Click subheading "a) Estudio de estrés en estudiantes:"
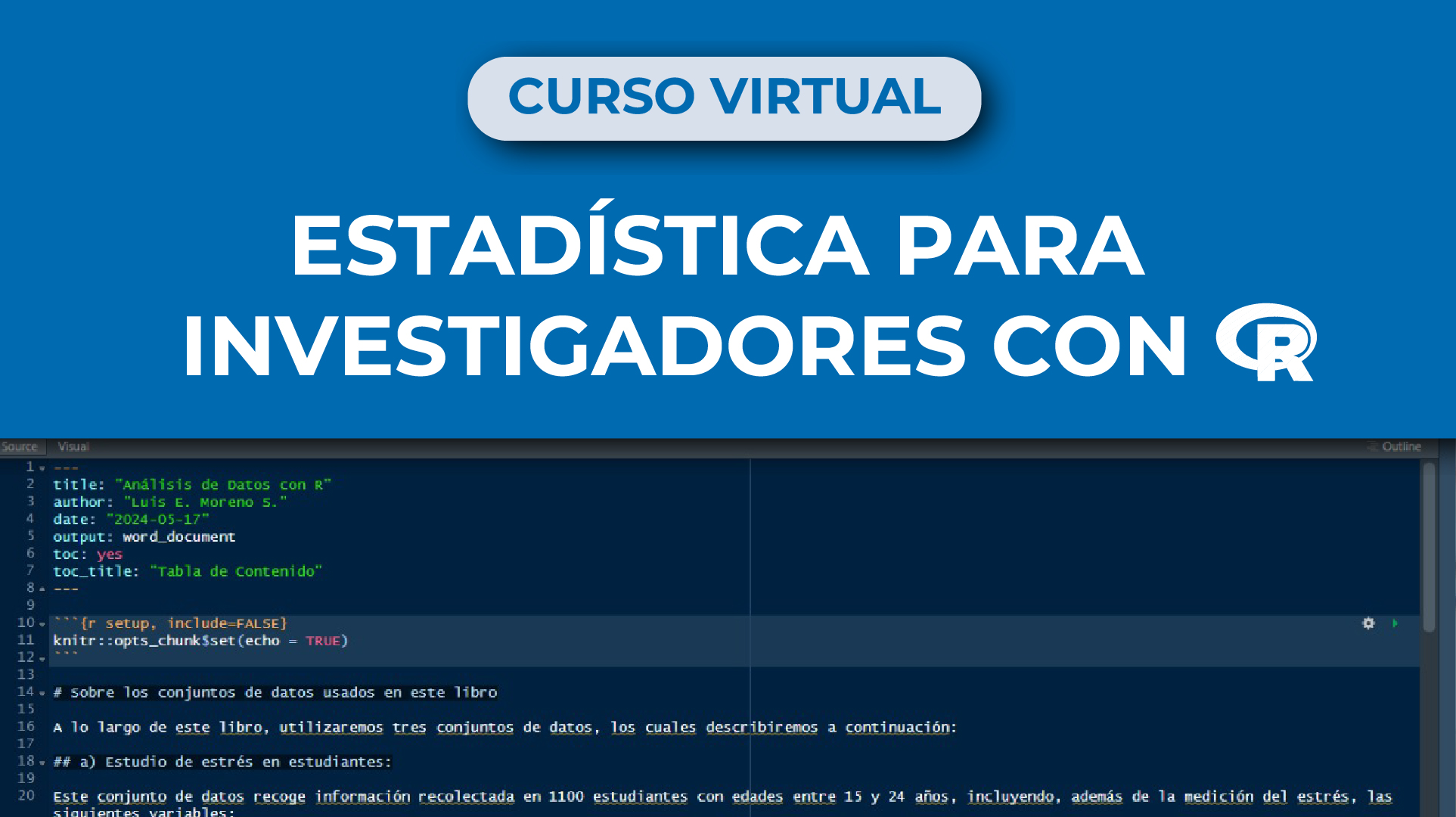This screenshot has width=1456, height=817. tap(222, 763)
